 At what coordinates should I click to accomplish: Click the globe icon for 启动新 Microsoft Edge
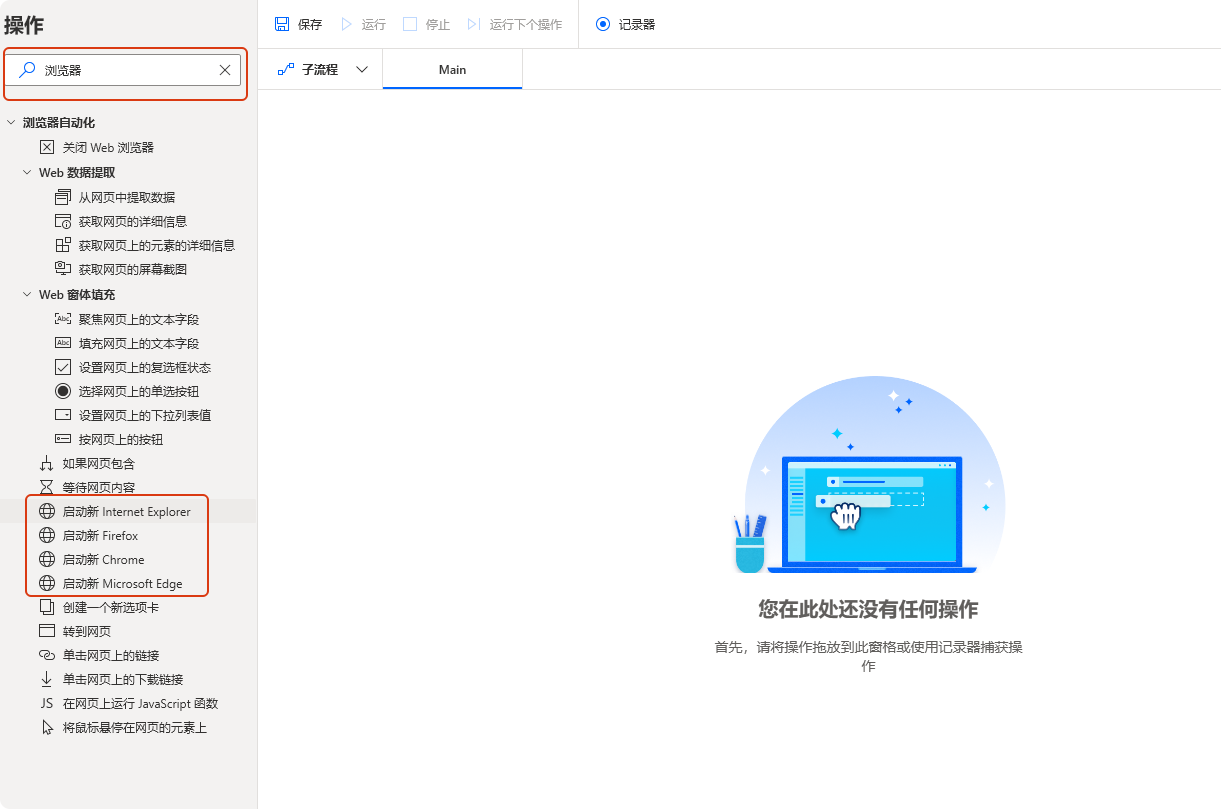point(47,583)
